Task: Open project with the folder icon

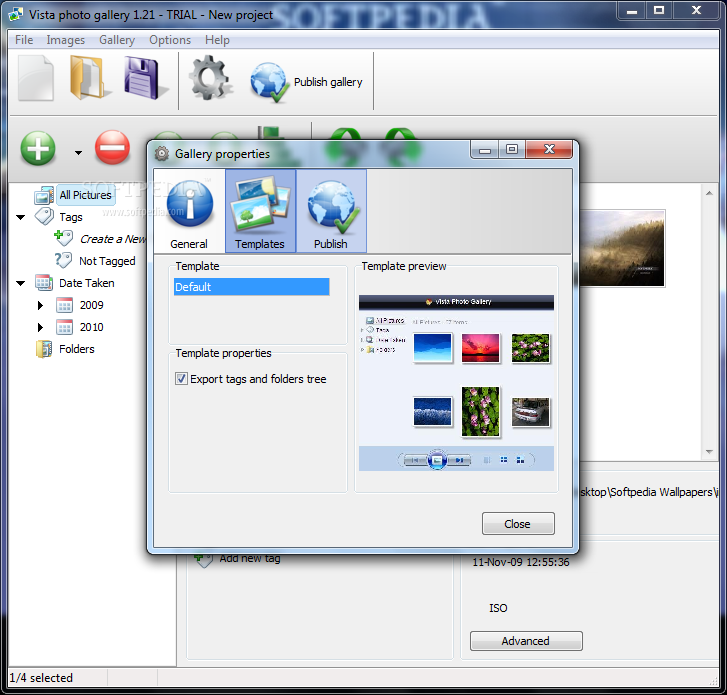Action: (88, 77)
